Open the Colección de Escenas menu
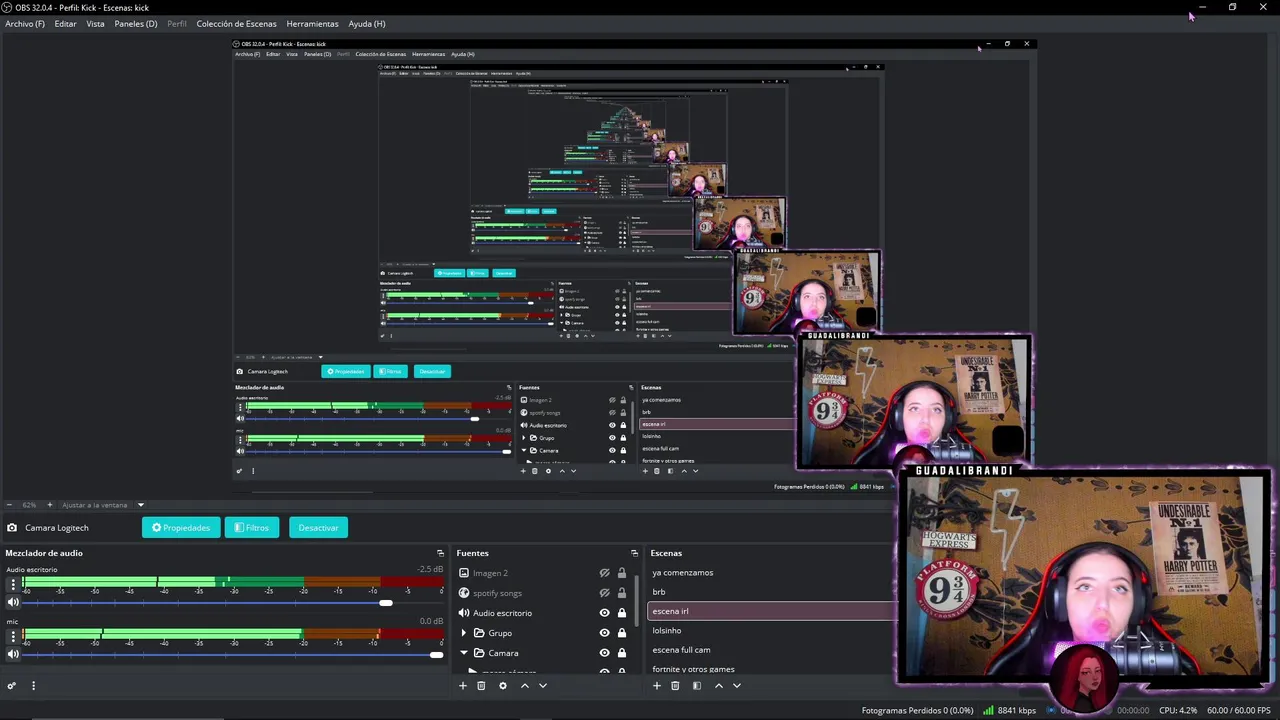This screenshot has height=720, width=1280. [236, 23]
